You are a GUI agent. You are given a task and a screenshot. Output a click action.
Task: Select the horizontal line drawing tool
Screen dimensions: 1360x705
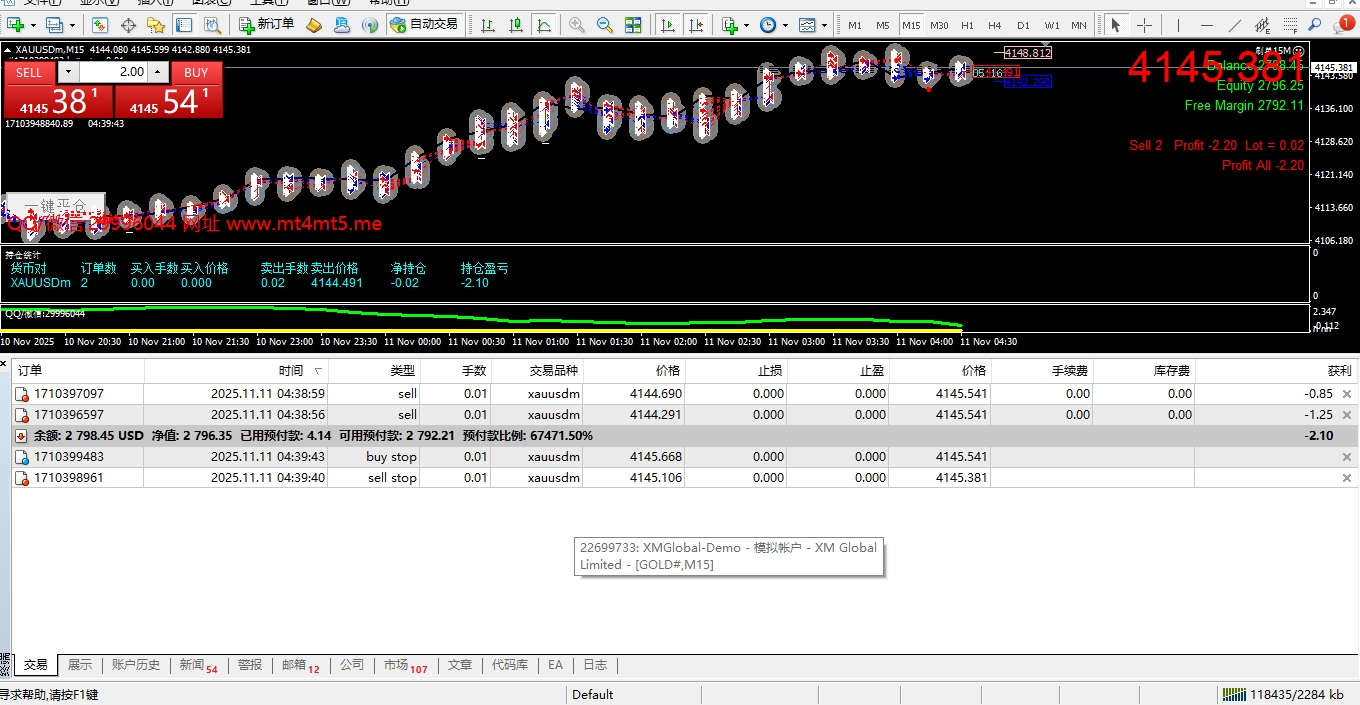coord(1207,25)
